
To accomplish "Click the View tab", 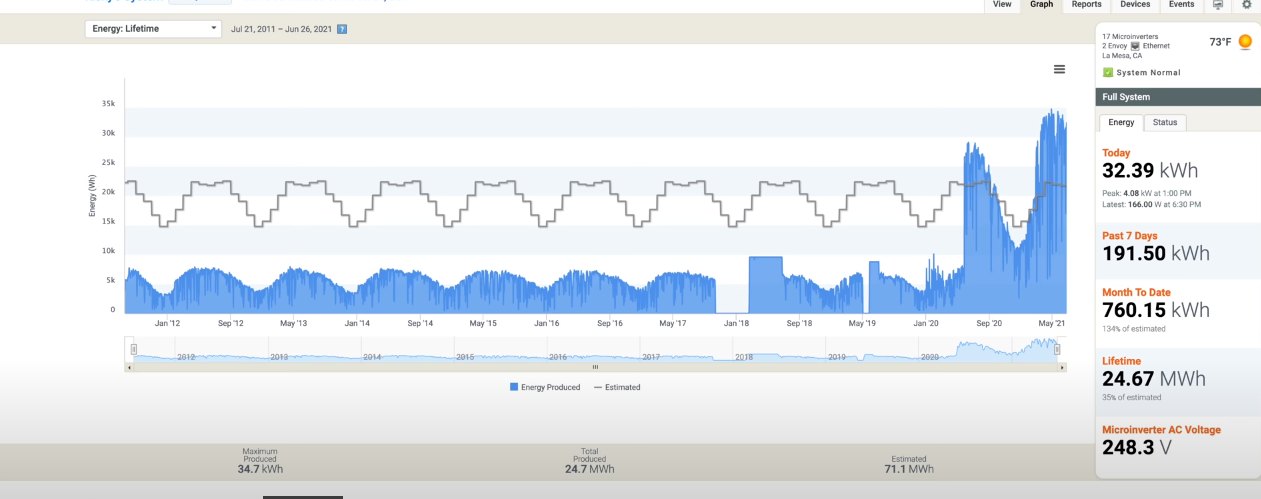I will coord(1002,5).
